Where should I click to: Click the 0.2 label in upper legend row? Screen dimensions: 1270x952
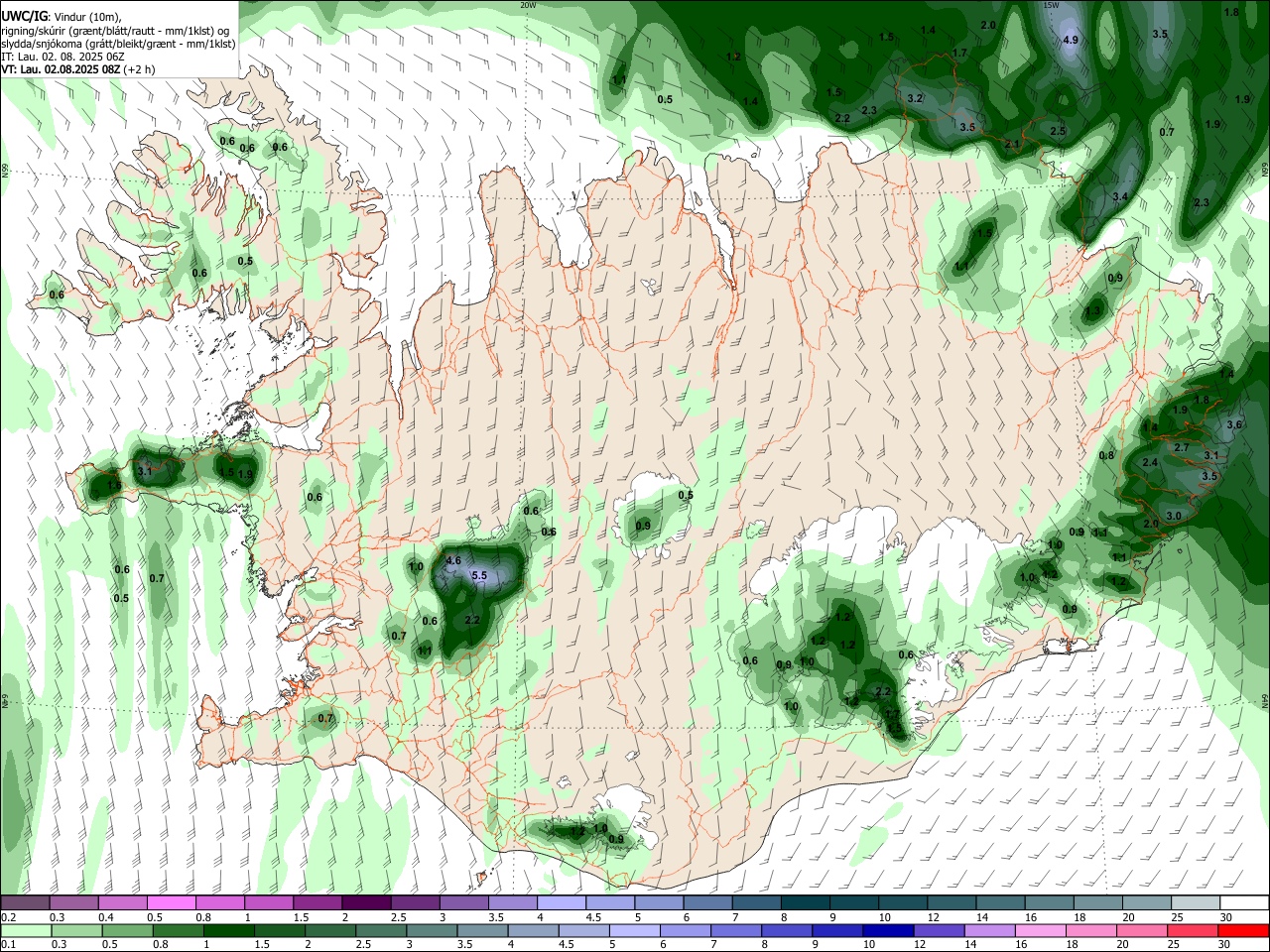(8, 917)
